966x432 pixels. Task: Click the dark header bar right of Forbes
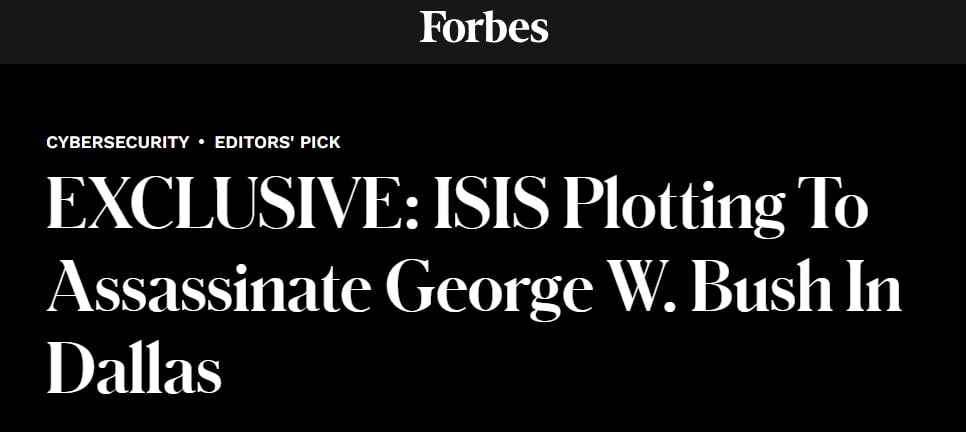pos(757,31)
